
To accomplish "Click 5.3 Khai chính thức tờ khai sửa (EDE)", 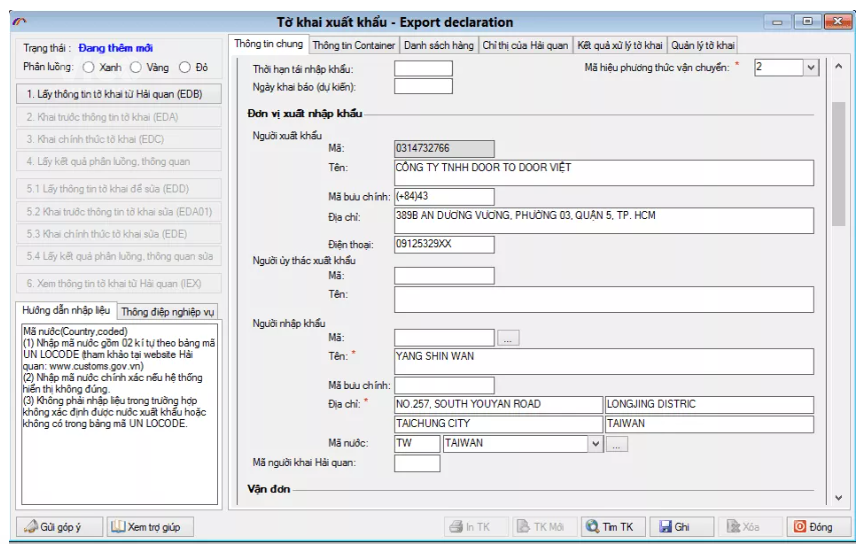I will coord(119,234).
